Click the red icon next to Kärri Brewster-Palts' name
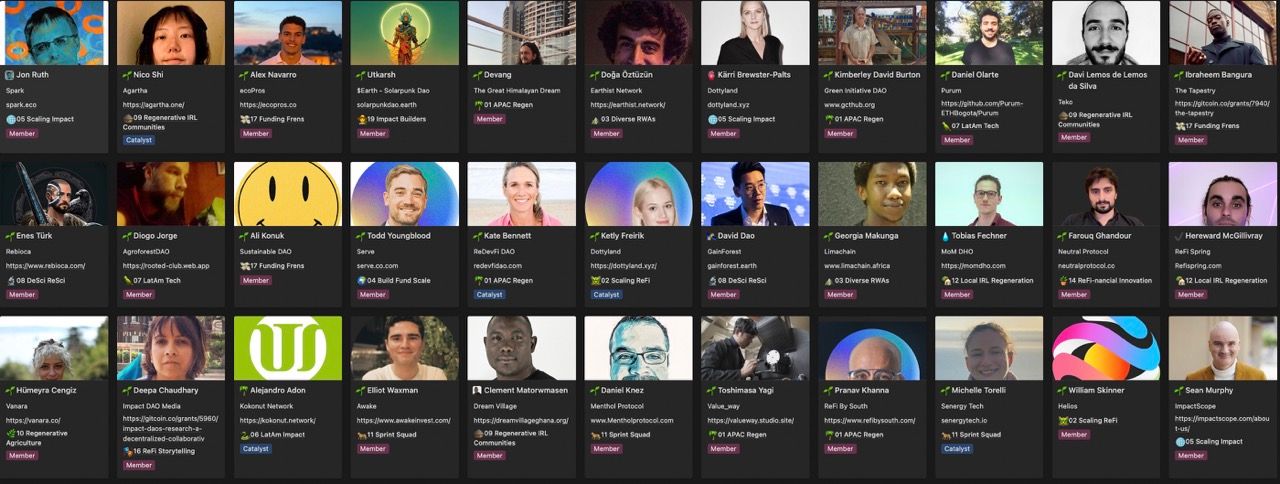1280x484 pixels. pyautogui.click(x=711, y=75)
